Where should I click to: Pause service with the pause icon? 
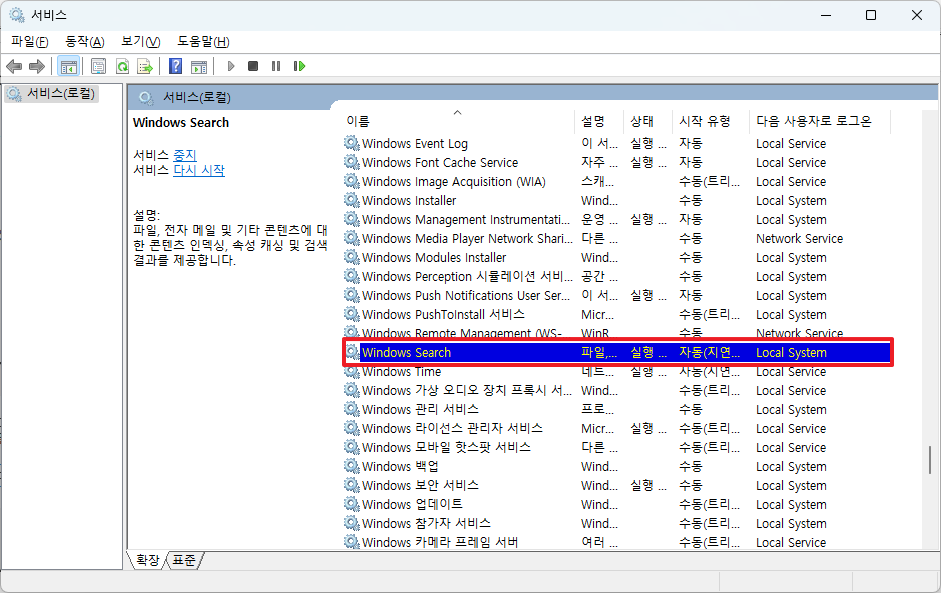(x=275, y=66)
